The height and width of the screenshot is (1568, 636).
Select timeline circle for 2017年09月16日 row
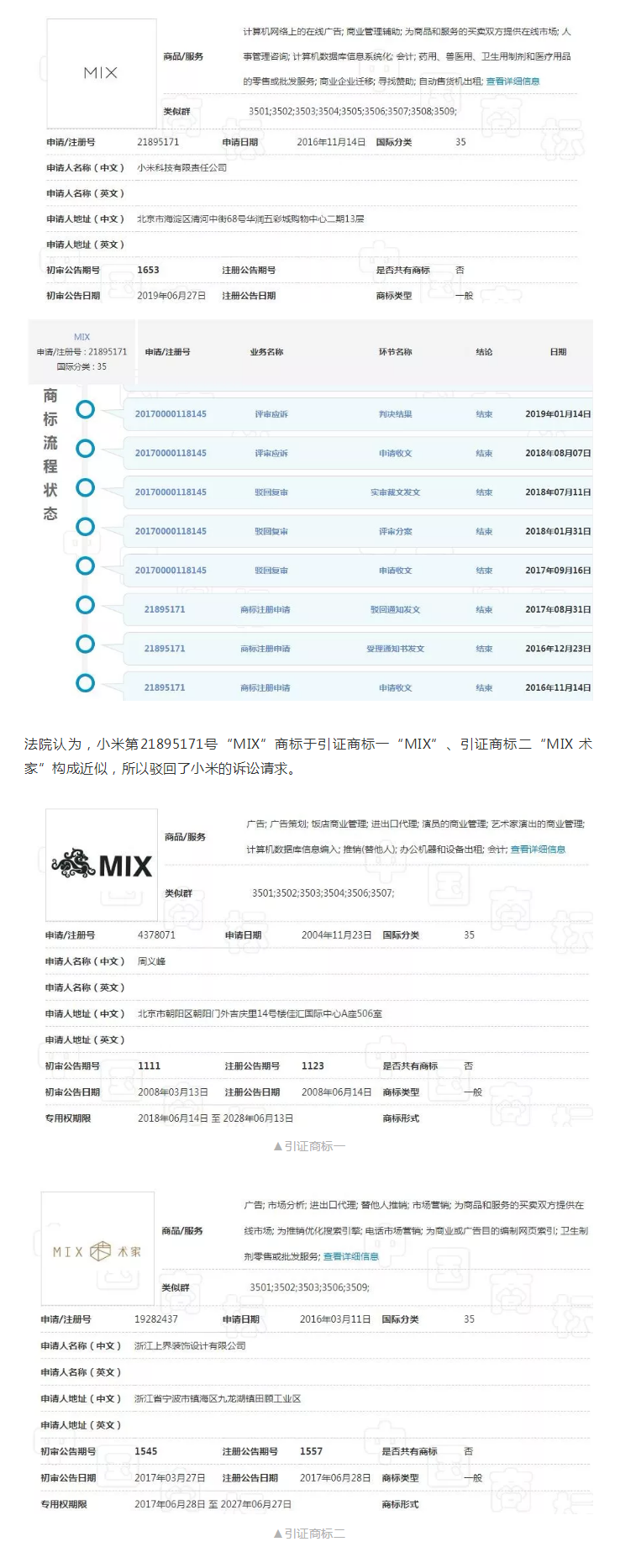point(85,566)
